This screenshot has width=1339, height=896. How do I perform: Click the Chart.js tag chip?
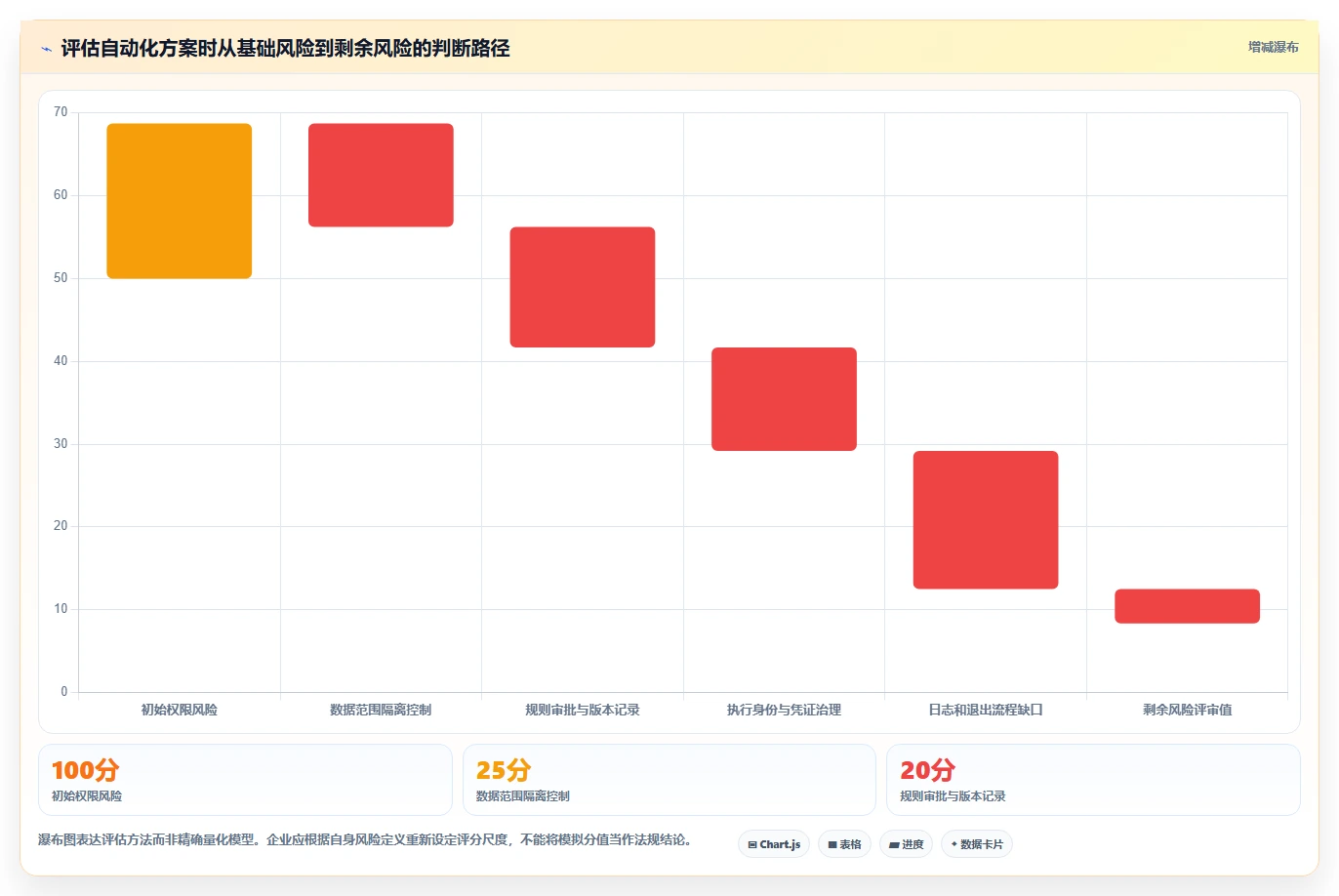(x=774, y=844)
